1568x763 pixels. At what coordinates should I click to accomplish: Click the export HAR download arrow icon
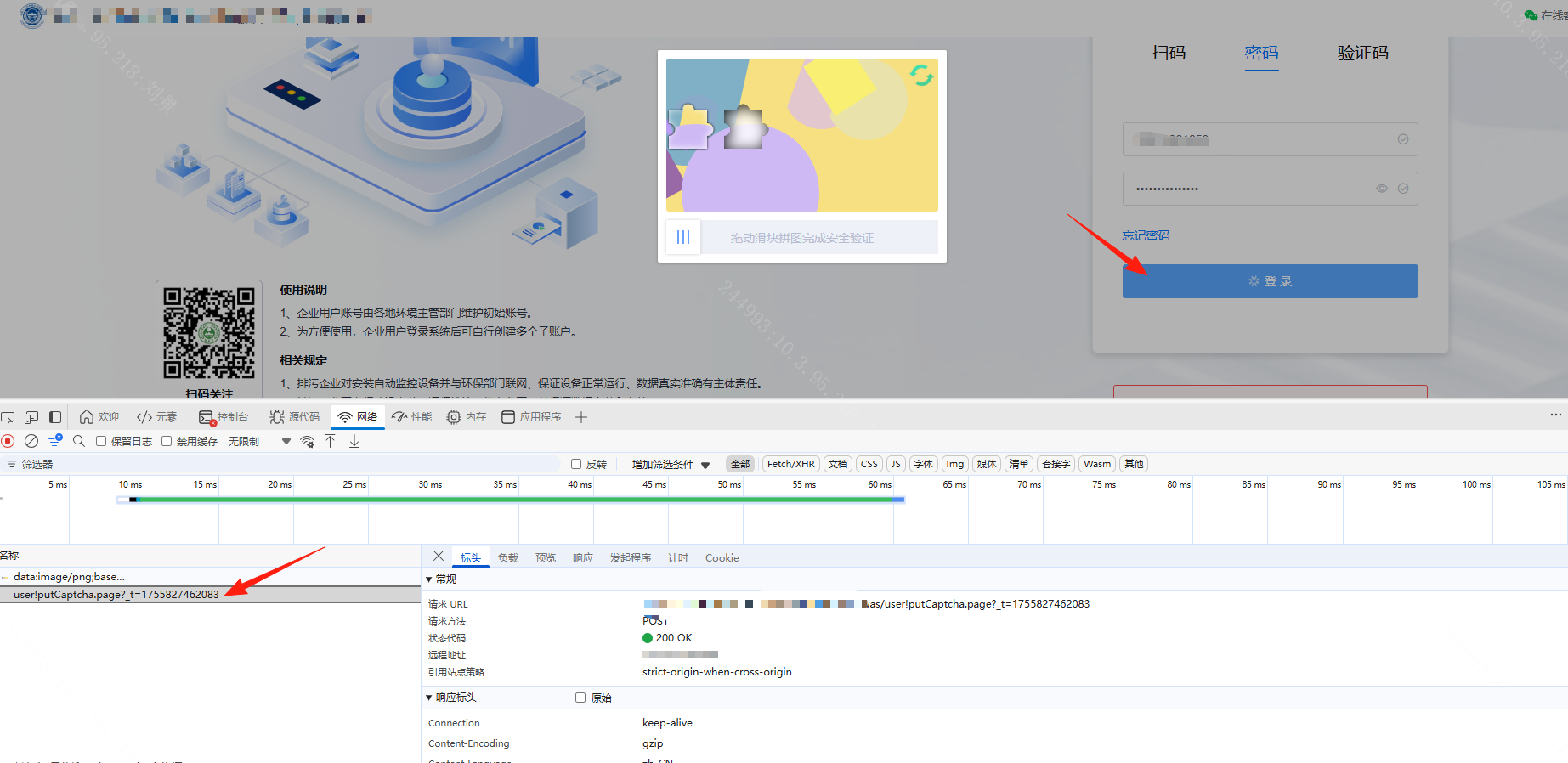click(x=354, y=441)
